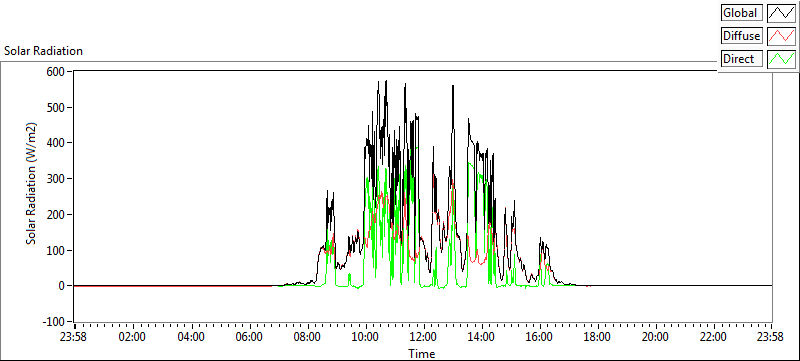Click the 22:00 time axis marker

713,337
